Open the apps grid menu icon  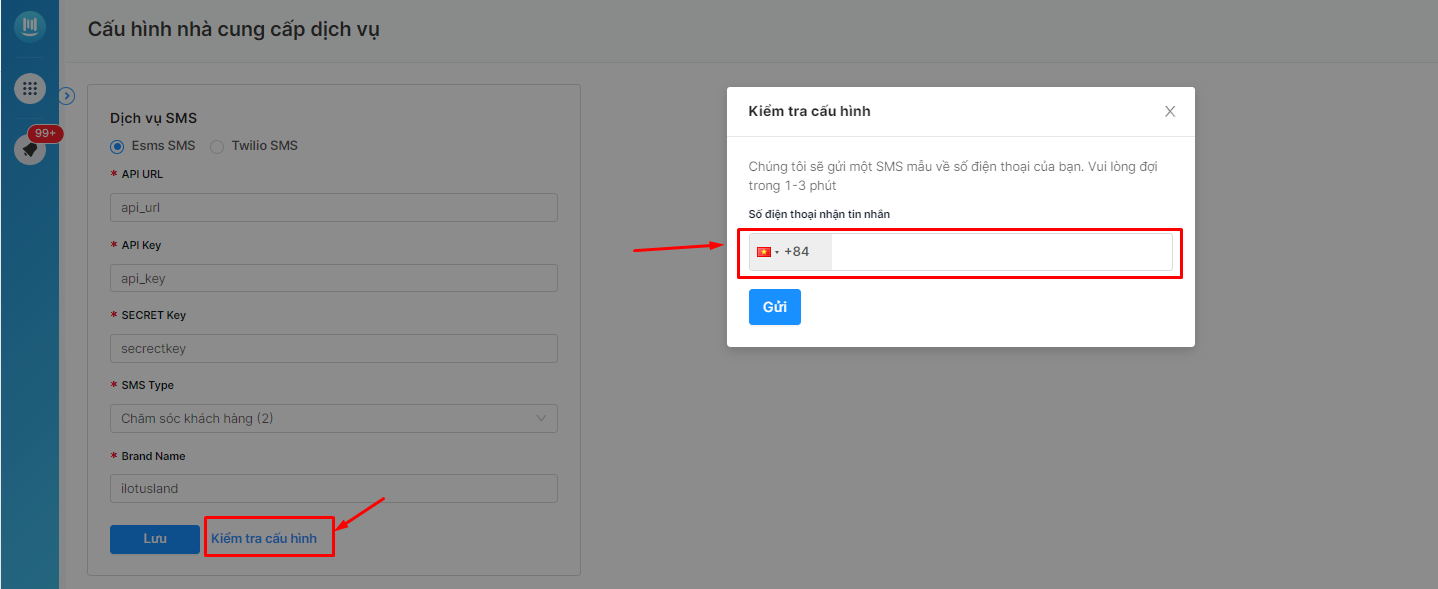pos(30,88)
